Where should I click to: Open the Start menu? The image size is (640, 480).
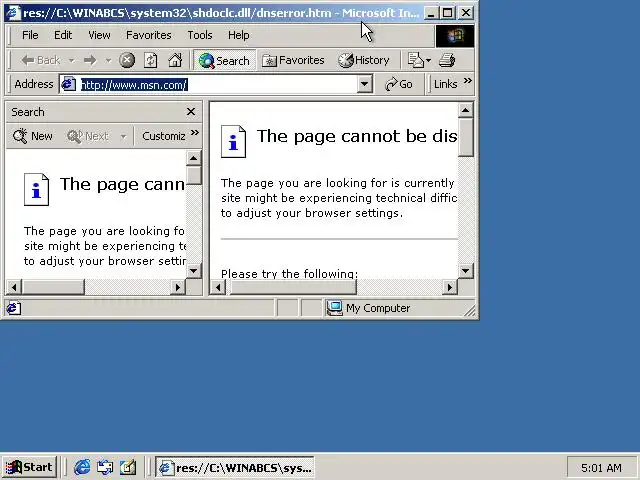[x=29, y=467]
